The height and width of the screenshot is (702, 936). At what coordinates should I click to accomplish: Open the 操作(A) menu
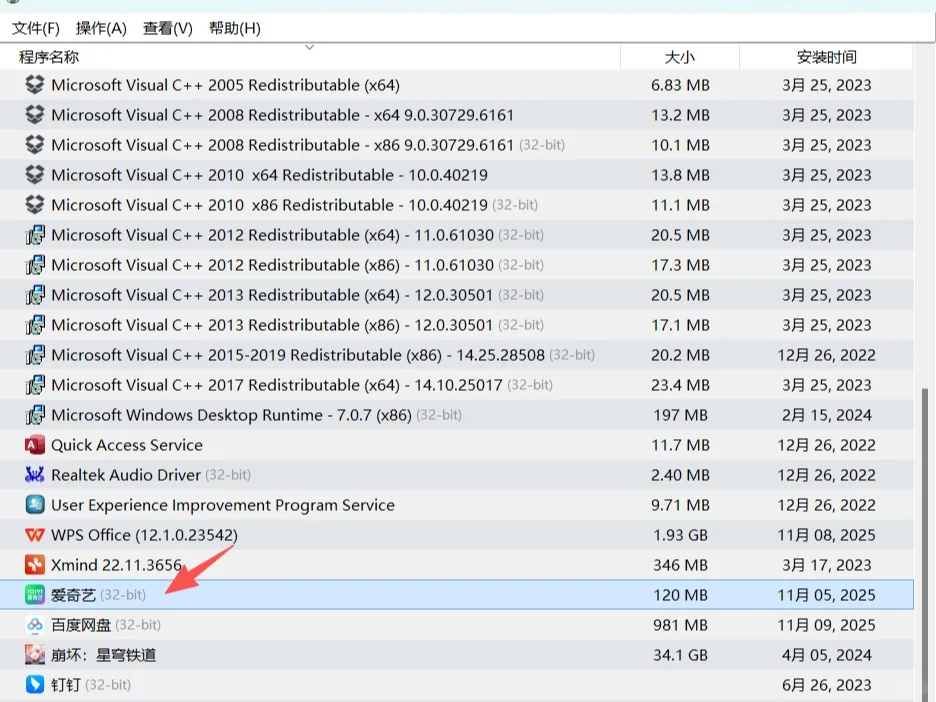[x=101, y=28]
